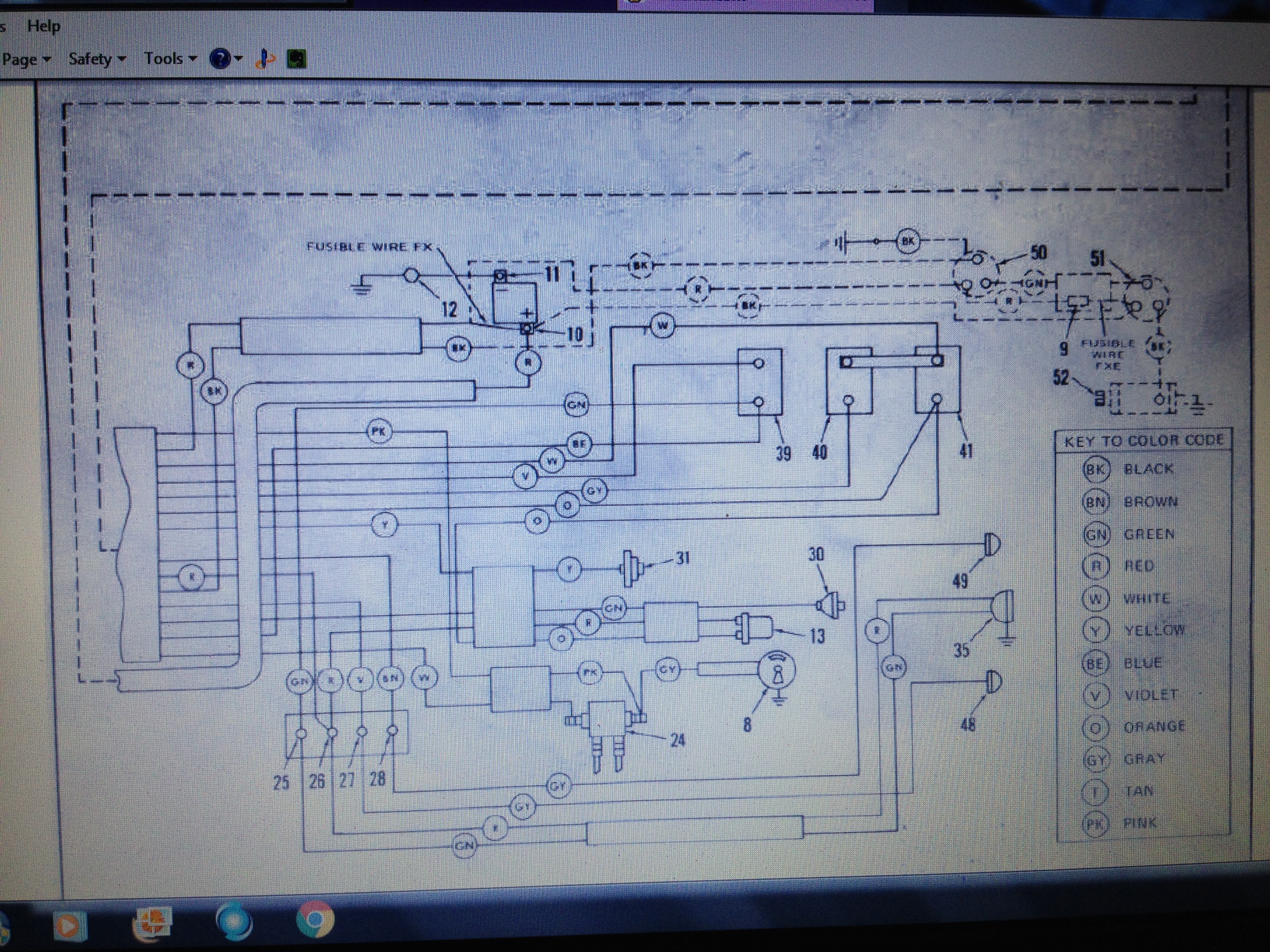
Task: Click component number 41 label
Action: (966, 451)
